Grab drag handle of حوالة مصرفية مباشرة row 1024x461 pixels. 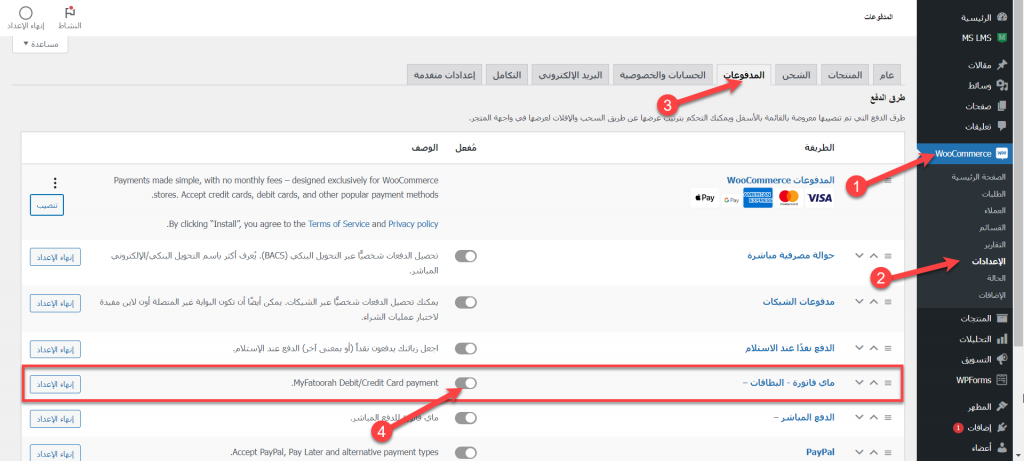click(888, 256)
